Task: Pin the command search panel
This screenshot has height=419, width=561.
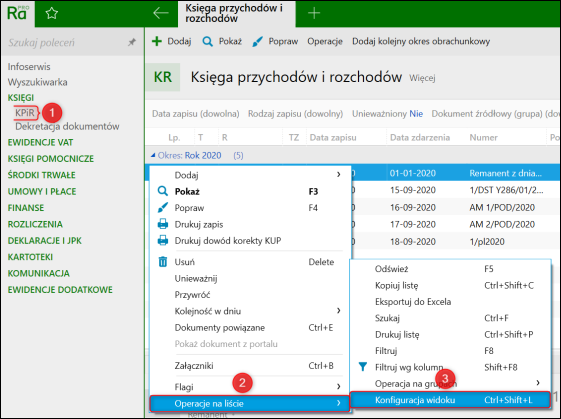Action: [132, 42]
